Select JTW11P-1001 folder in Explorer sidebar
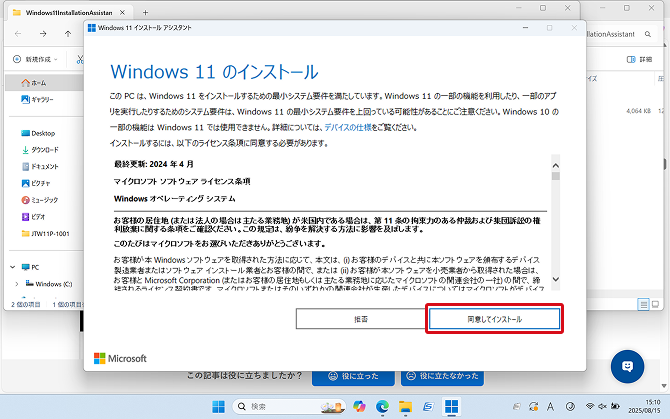This screenshot has height=419, width=670. tap(45, 234)
